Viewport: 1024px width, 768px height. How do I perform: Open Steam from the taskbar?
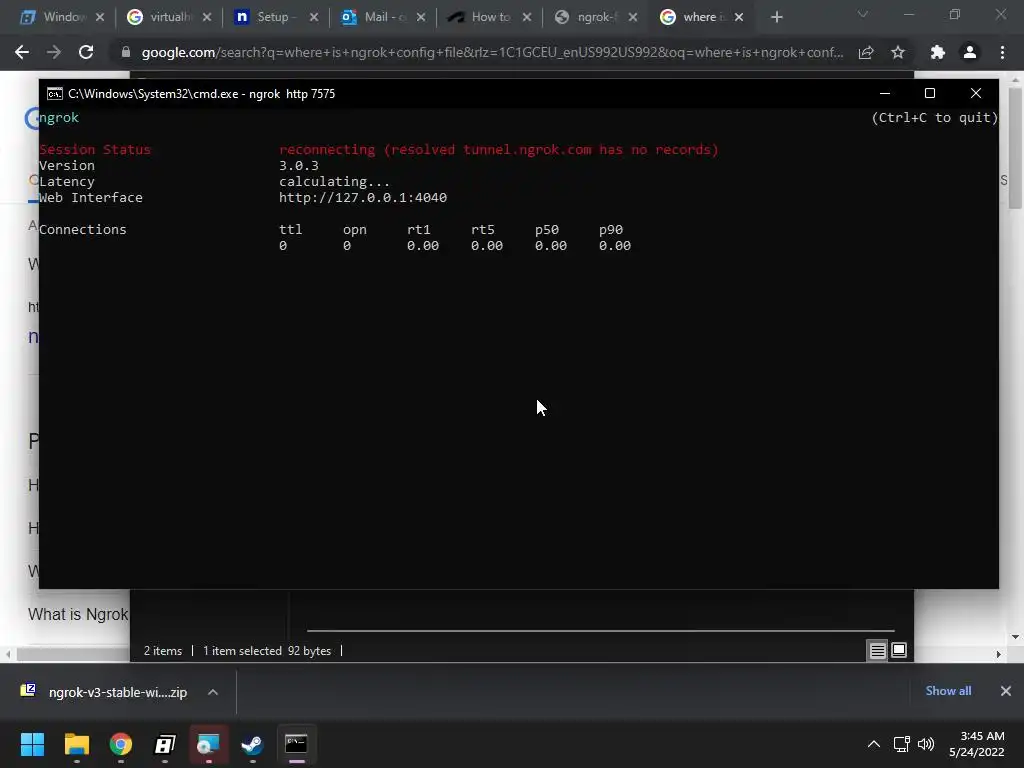pyautogui.click(x=252, y=744)
